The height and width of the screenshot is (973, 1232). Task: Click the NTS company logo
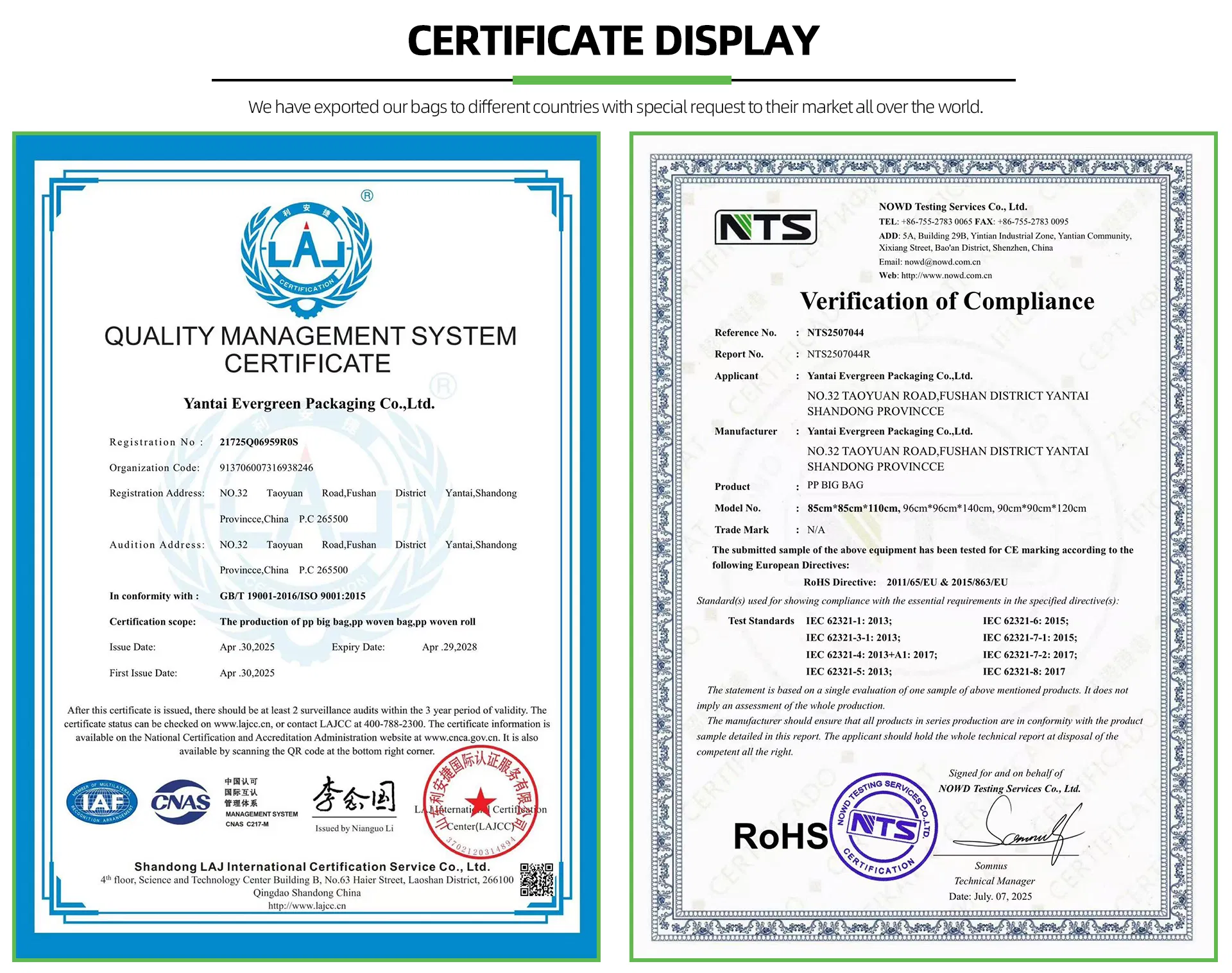tap(766, 227)
